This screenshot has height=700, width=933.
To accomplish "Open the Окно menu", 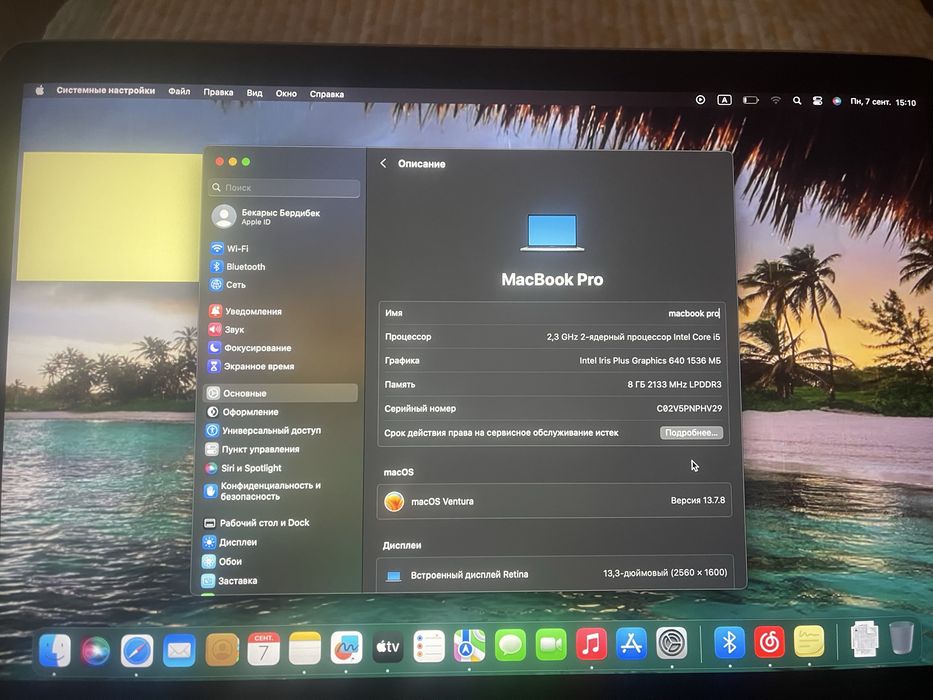I will (x=286, y=93).
